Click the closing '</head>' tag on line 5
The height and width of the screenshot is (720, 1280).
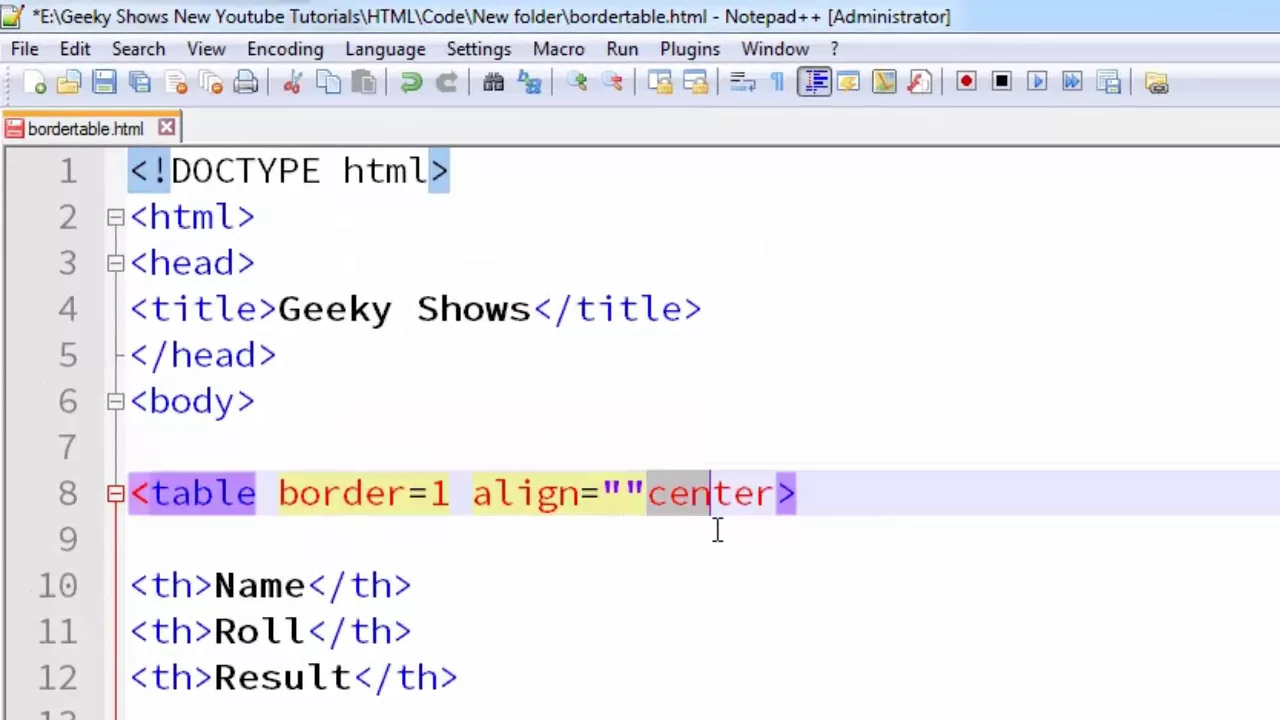(203, 355)
